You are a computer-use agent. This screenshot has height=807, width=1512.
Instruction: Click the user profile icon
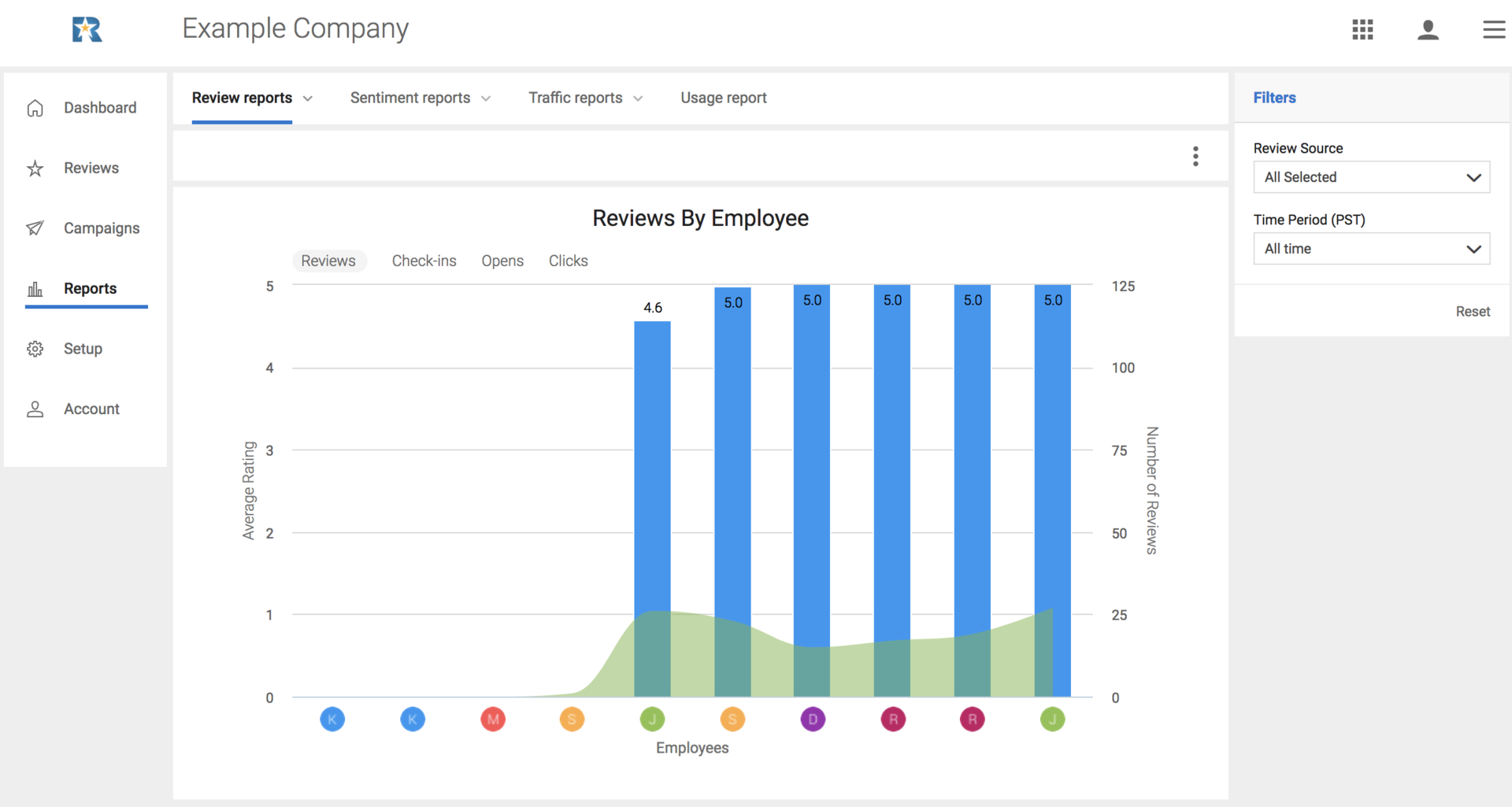pos(1428,29)
